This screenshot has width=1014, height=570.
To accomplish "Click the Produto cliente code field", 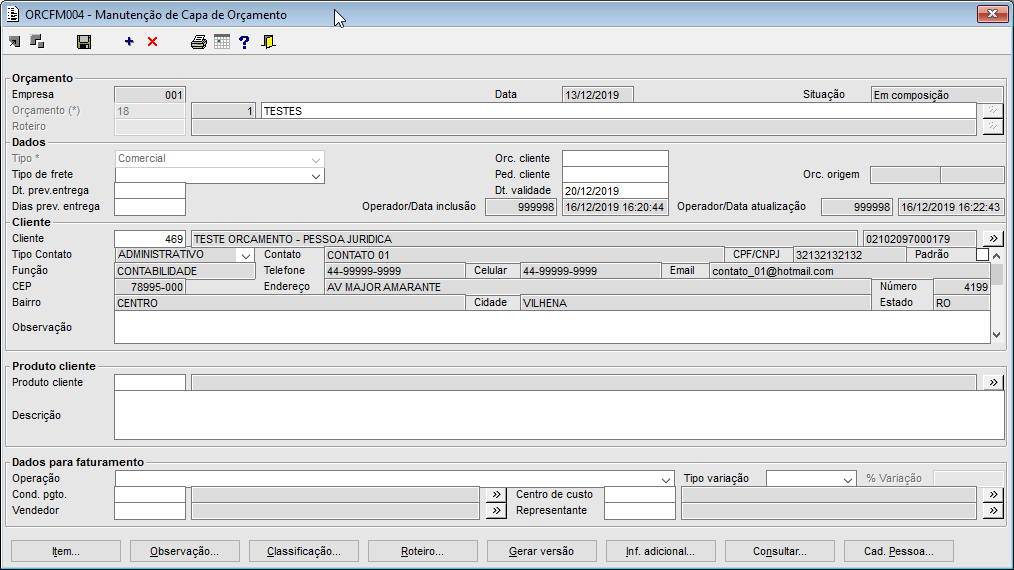I will tap(150, 382).
